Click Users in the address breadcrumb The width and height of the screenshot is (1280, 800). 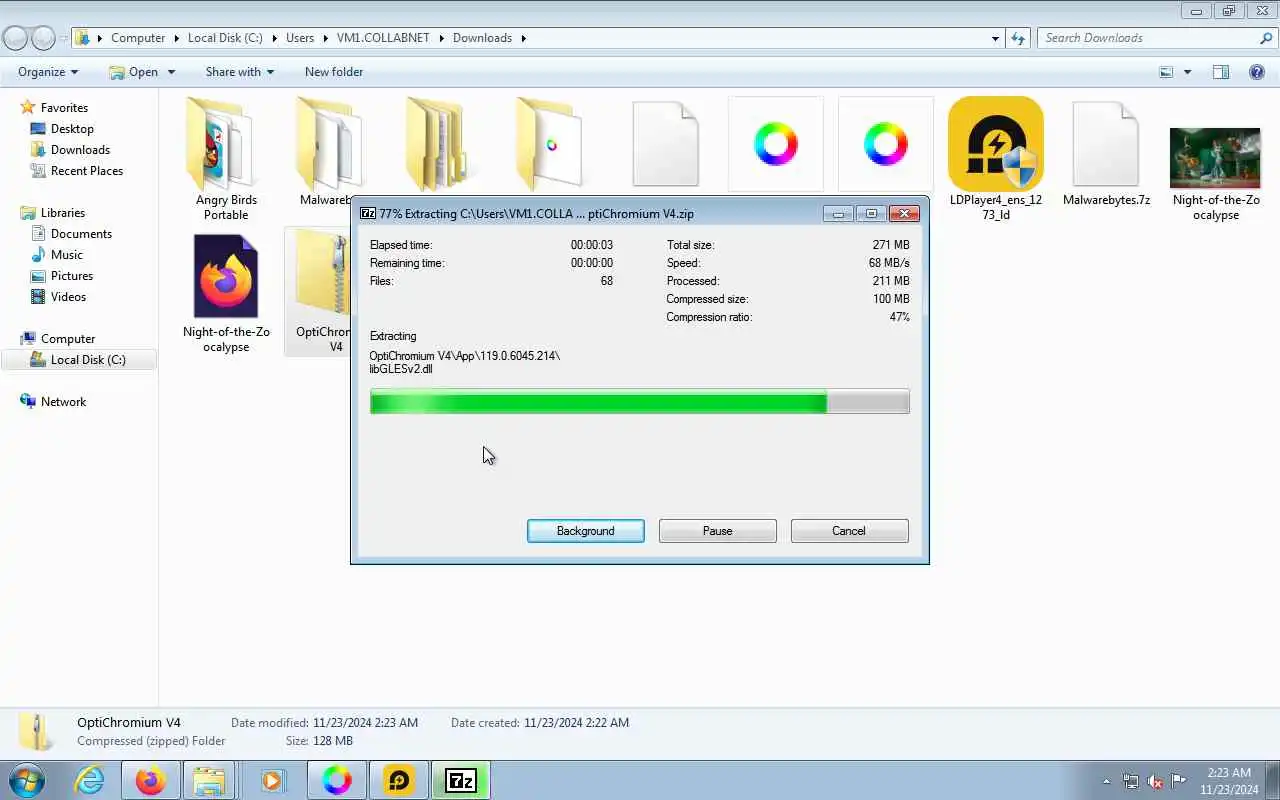click(x=300, y=38)
